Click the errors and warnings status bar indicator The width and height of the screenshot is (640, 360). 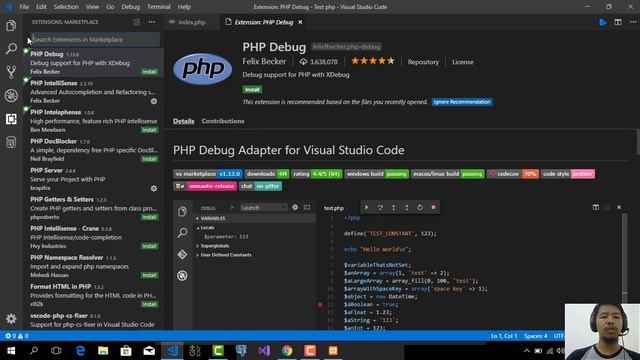point(17,336)
